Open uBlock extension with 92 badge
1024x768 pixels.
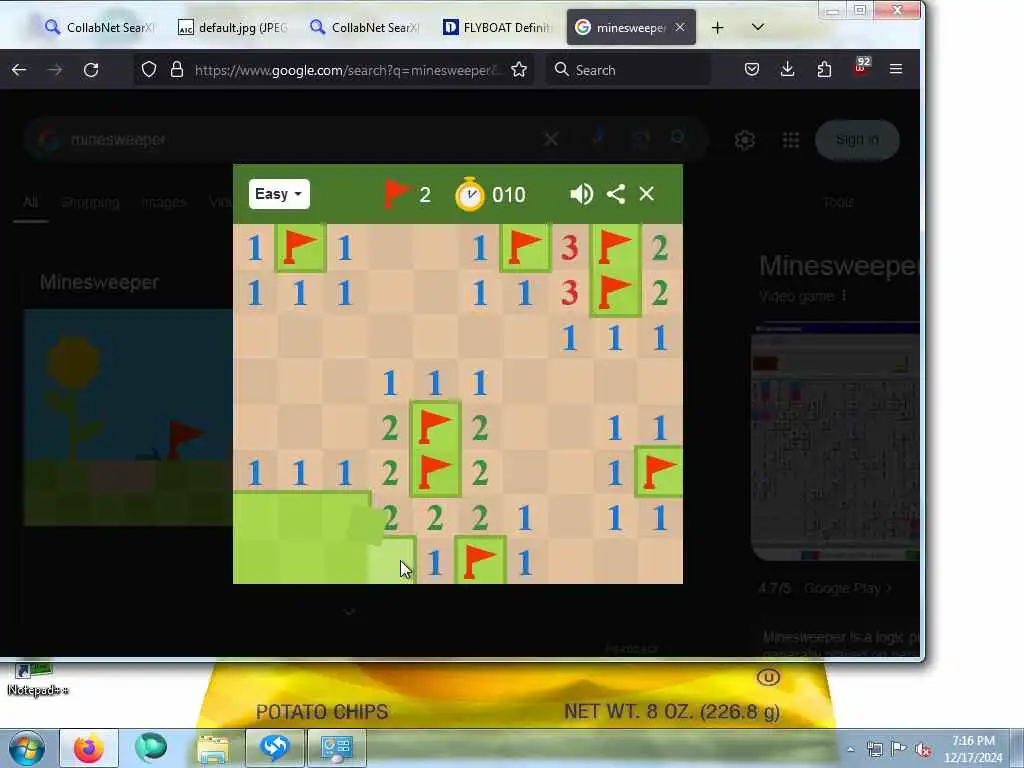point(861,68)
